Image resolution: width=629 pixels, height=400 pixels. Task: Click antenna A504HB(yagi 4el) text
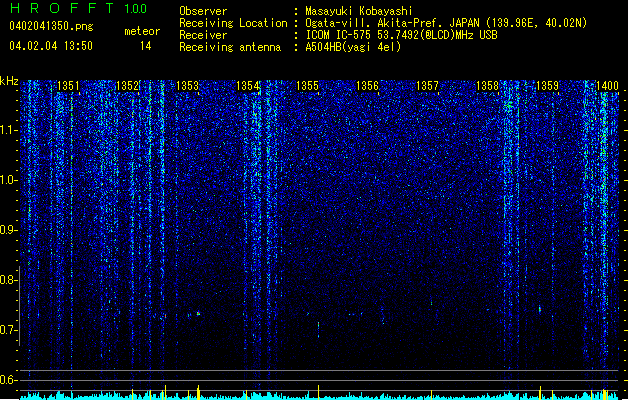point(353,47)
